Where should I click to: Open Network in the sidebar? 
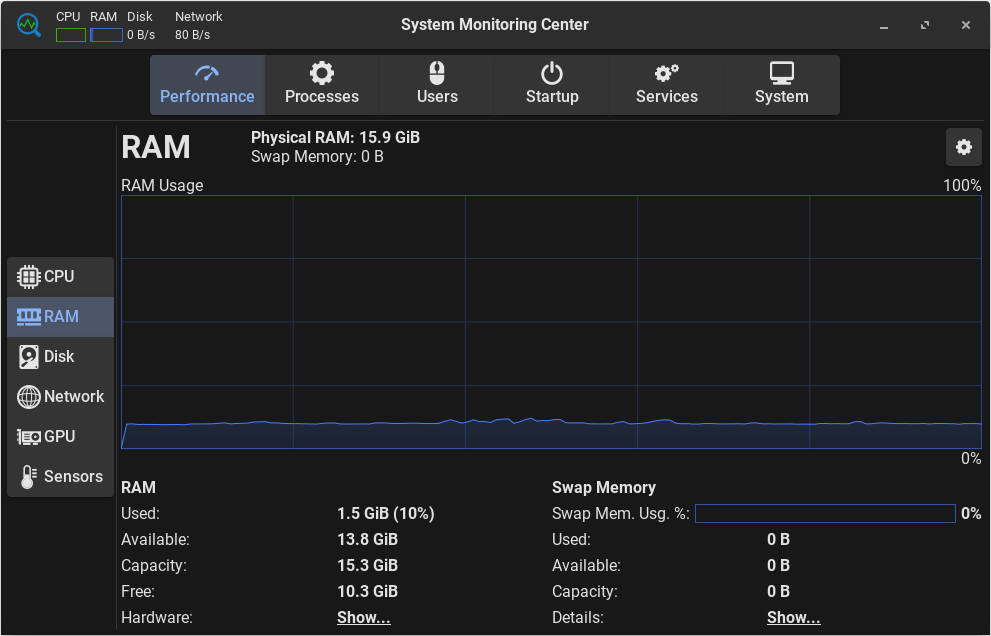pyautogui.click(x=60, y=397)
